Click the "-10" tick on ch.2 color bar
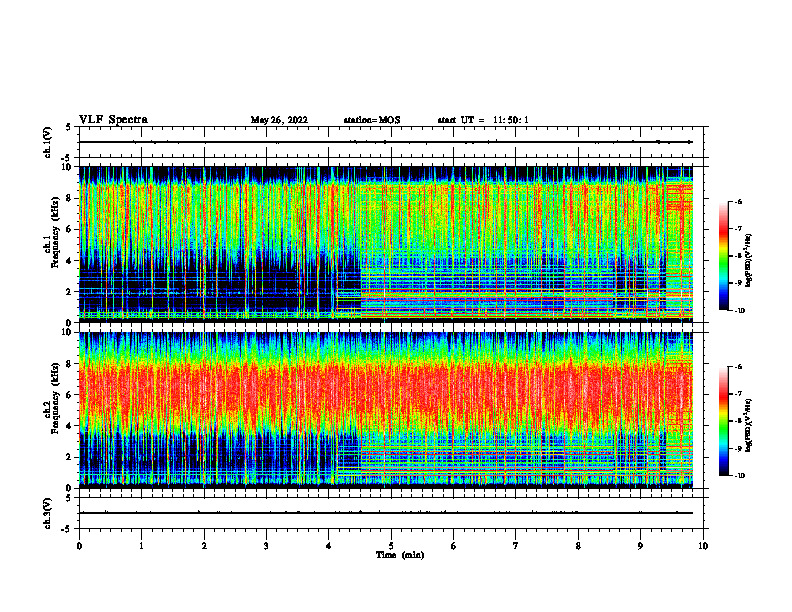 (740, 476)
